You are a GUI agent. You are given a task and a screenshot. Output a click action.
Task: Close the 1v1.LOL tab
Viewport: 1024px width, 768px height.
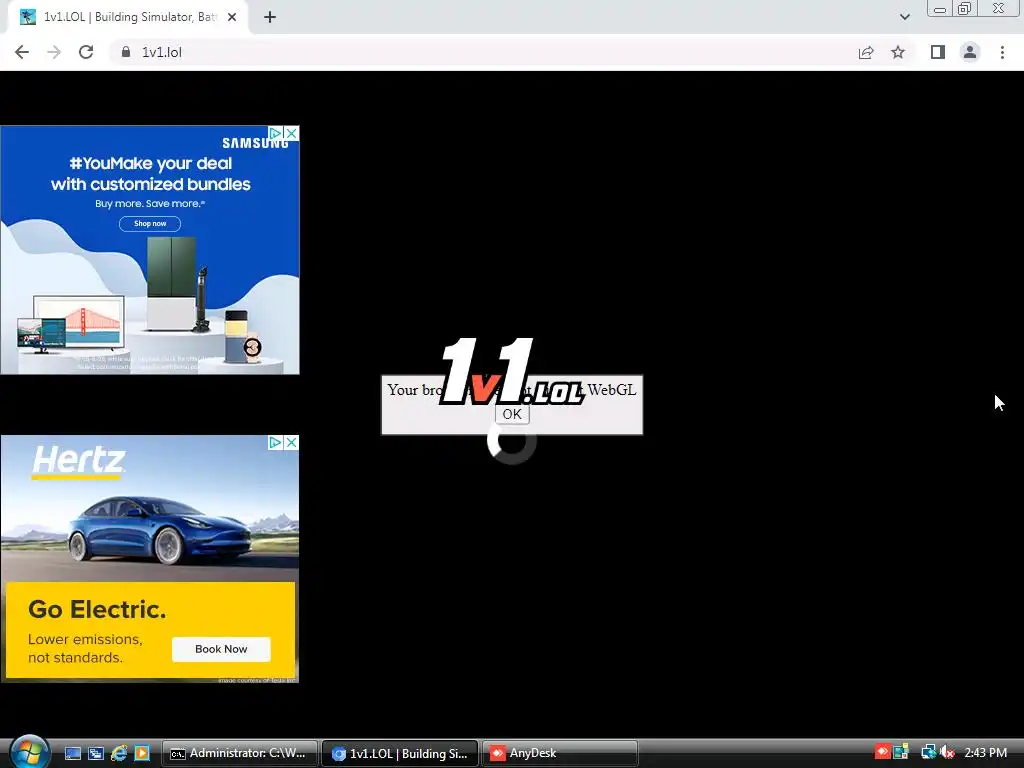coord(232,17)
